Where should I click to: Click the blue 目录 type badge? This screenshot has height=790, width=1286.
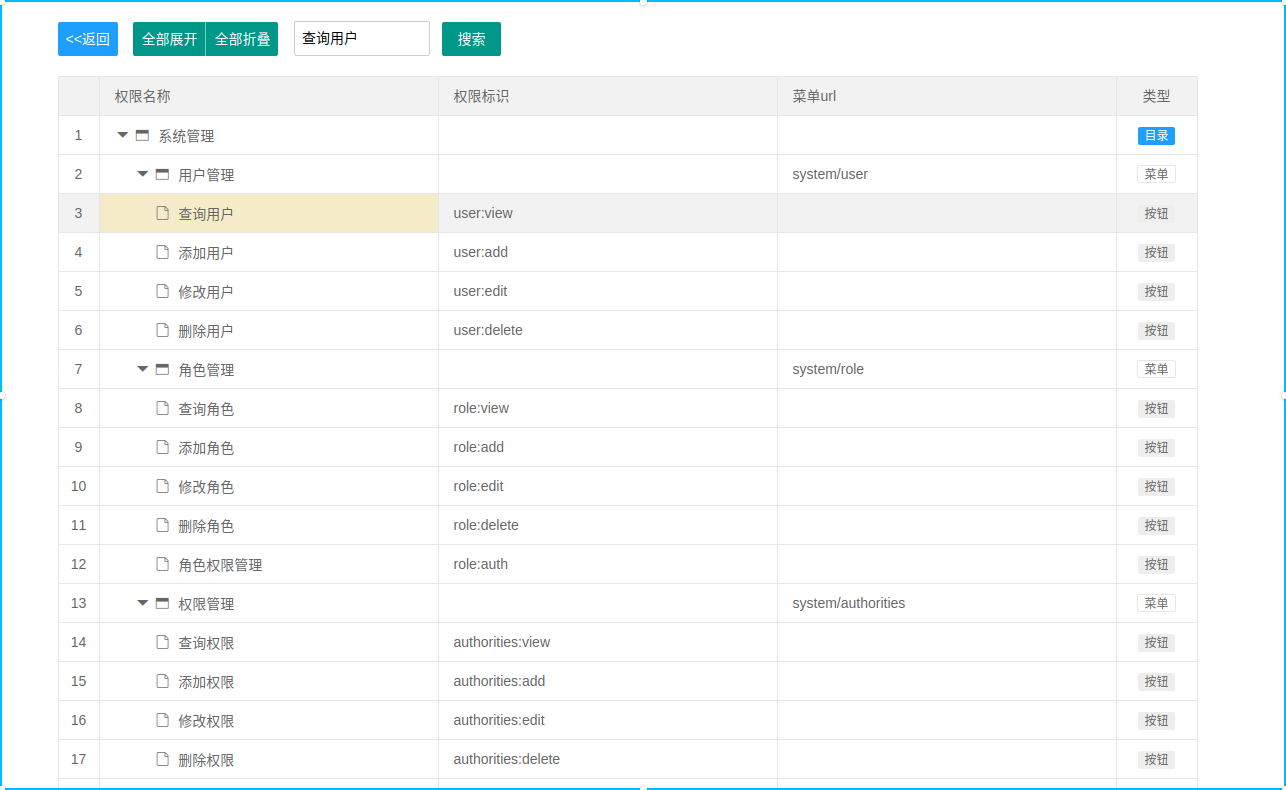click(1155, 135)
